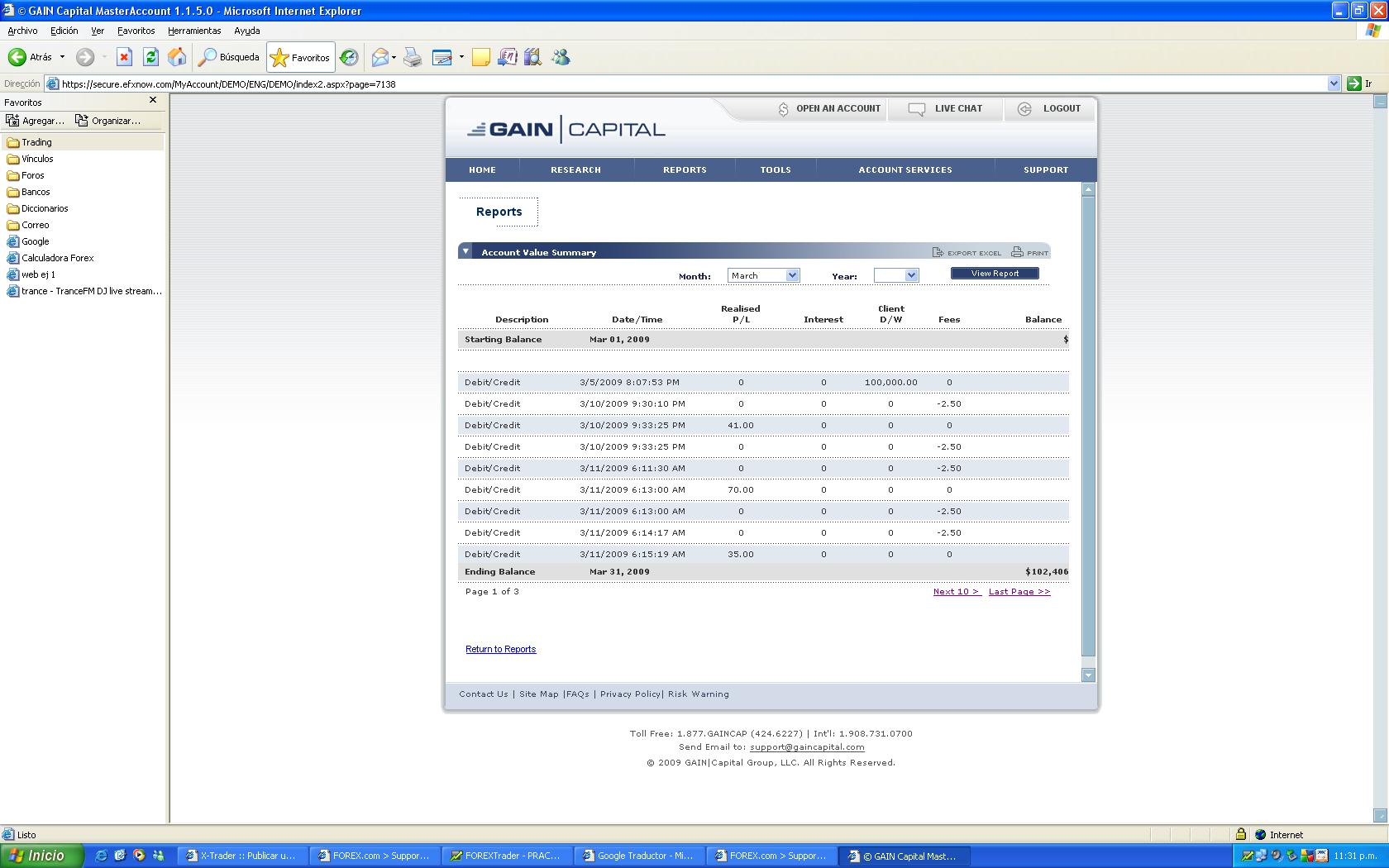Open the Month dropdown showing March
This screenshot has height=868, width=1389.
pos(763,275)
